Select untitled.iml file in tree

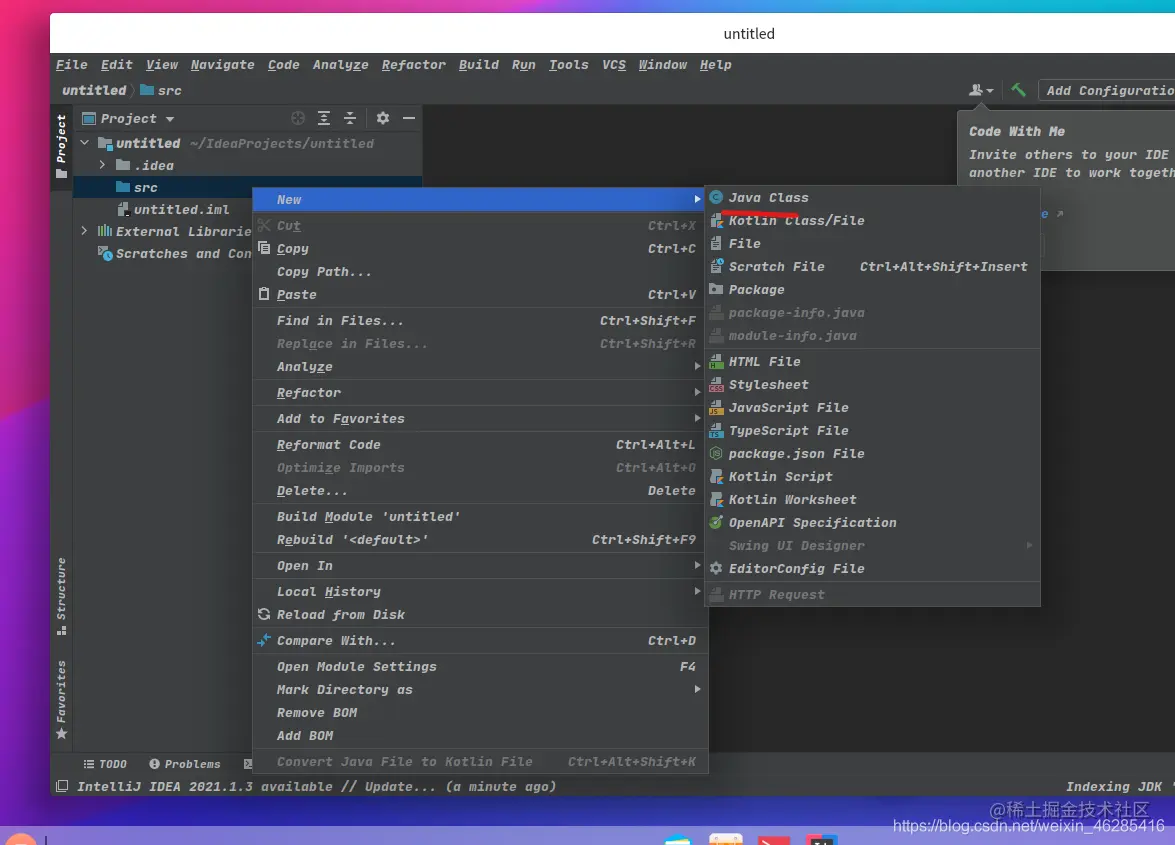click(x=174, y=209)
